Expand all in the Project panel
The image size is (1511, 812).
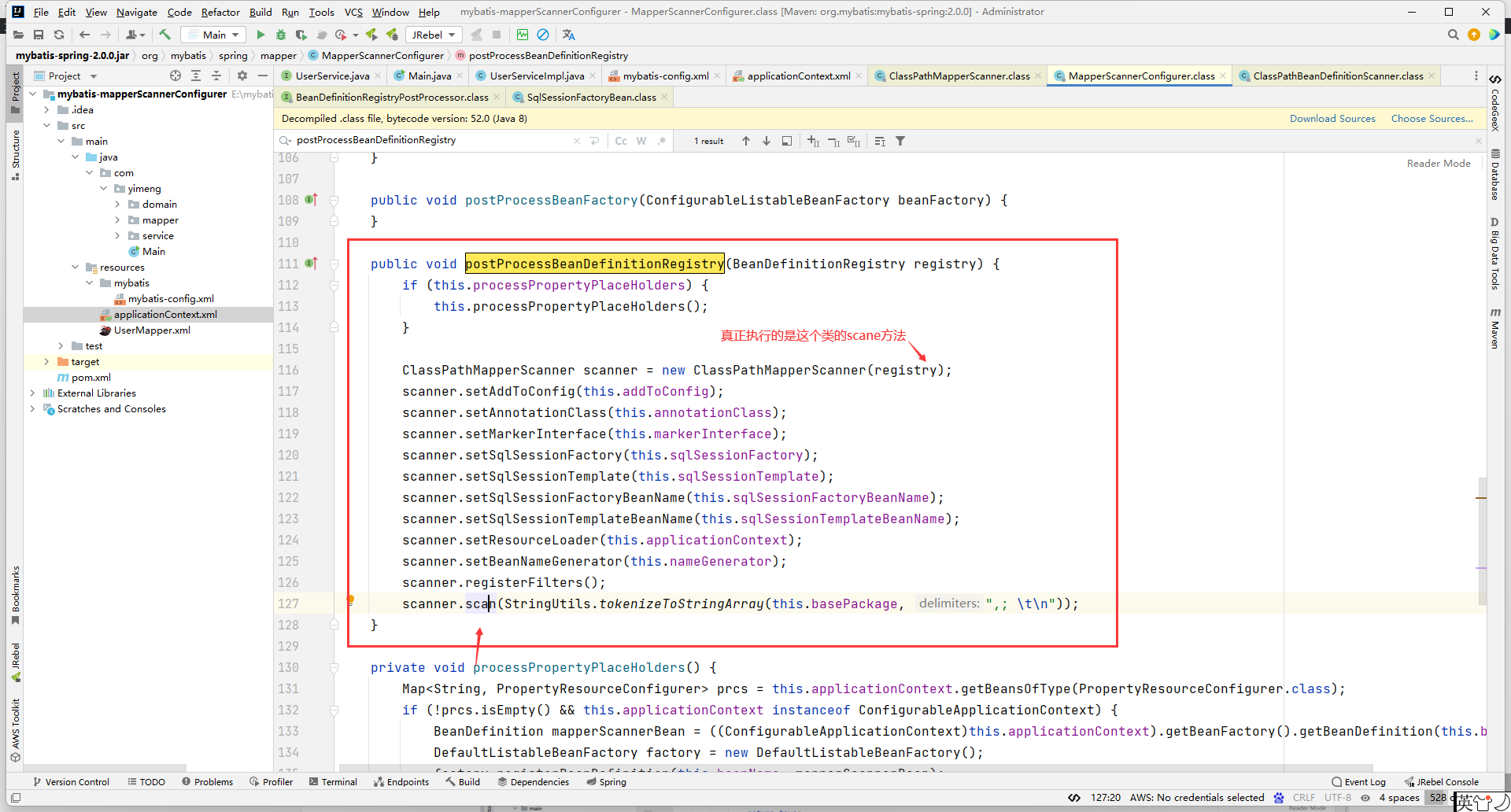click(196, 76)
